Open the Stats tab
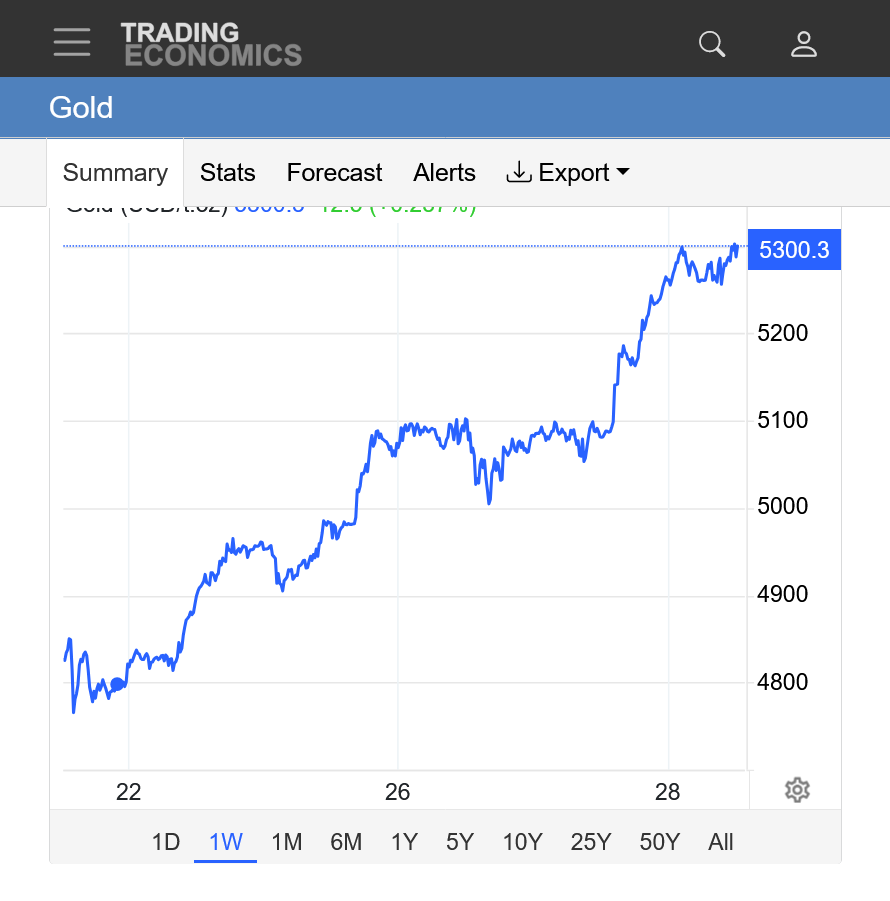The width and height of the screenshot is (890, 901). 228,173
